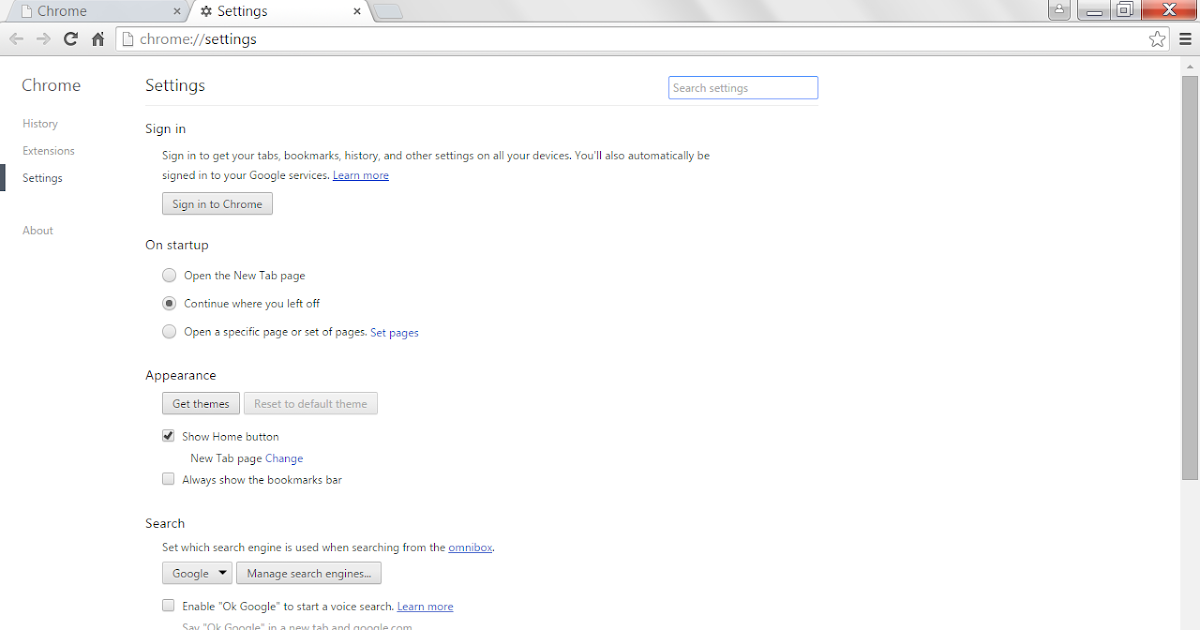The width and height of the screenshot is (1200, 630).
Task: Click Get themes button
Action: click(x=201, y=404)
